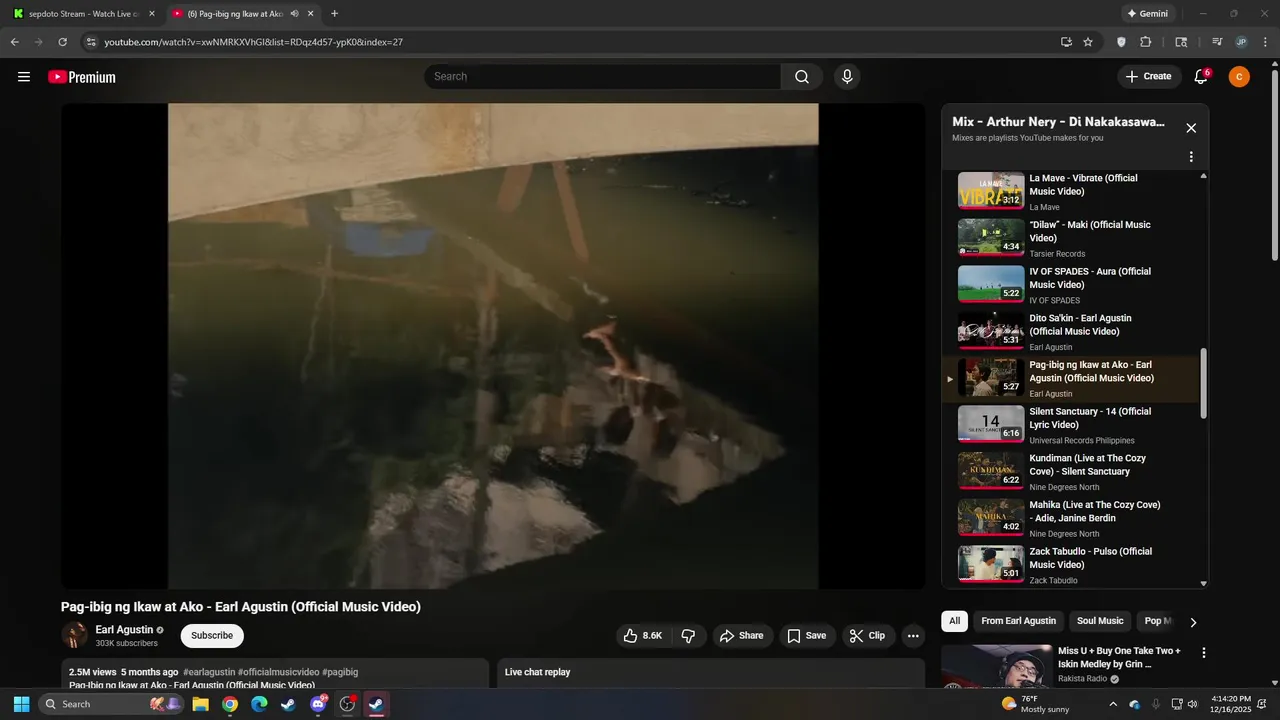Subscribe to Earl Agustin
The height and width of the screenshot is (720, 1280).
pyautogui.click(x=212, y=636)
